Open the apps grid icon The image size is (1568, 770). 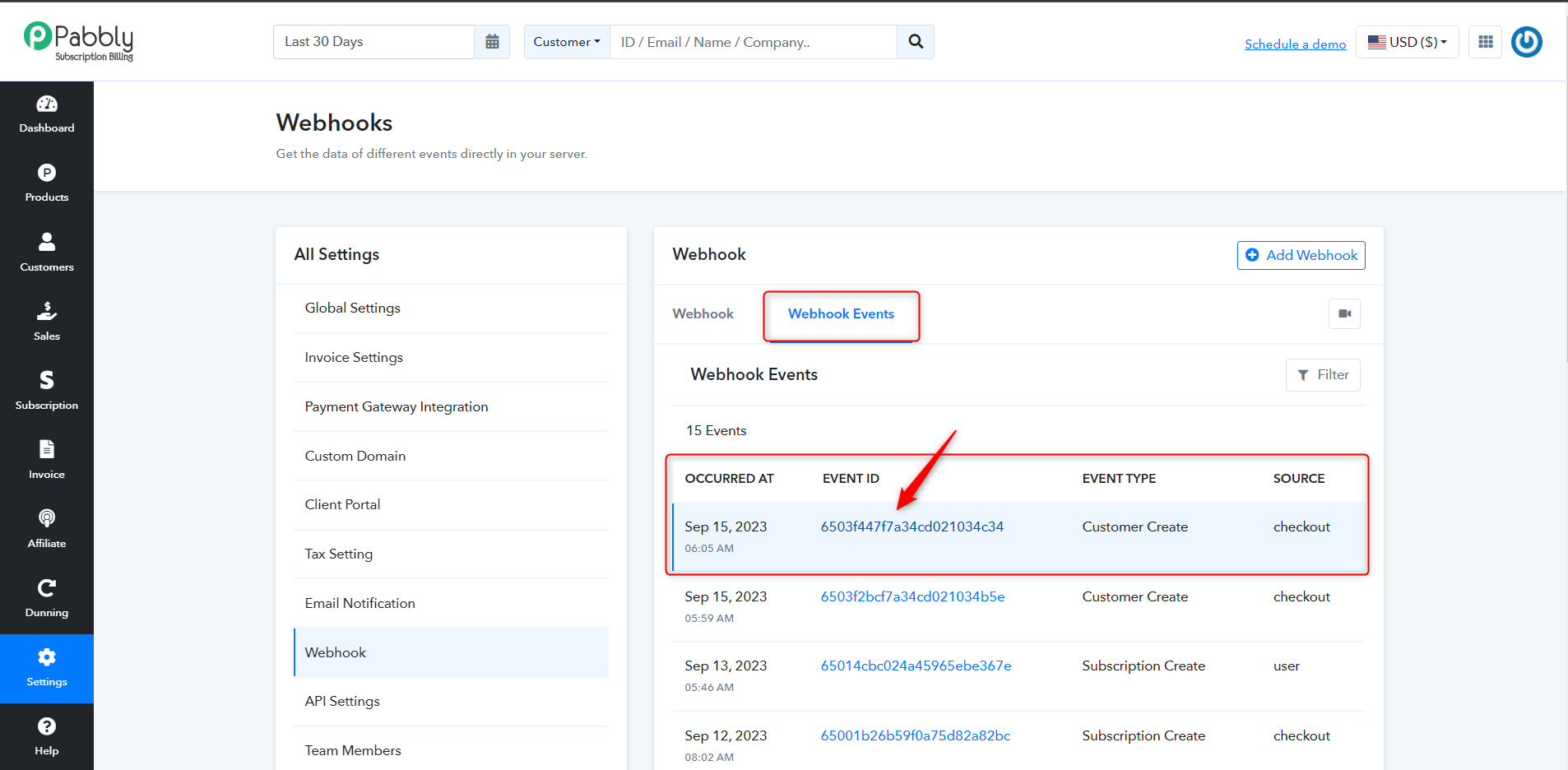pyautogui.click(x=1486, y=42)
